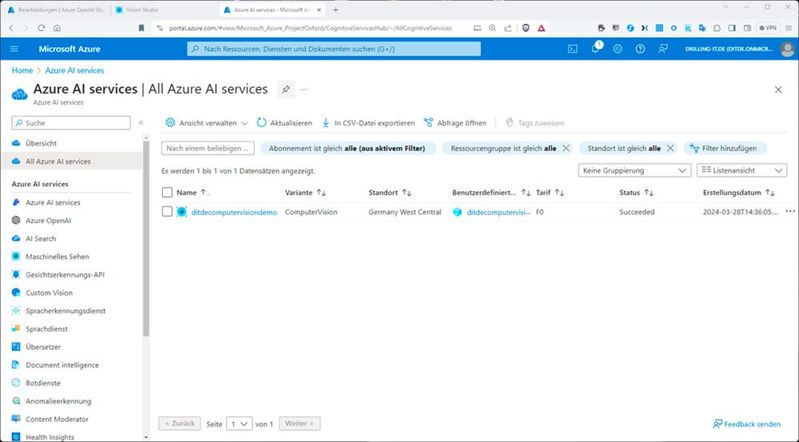Click the Abonnement filter pill
This screenshot has width=799, height=442.
tap(348, 148)
